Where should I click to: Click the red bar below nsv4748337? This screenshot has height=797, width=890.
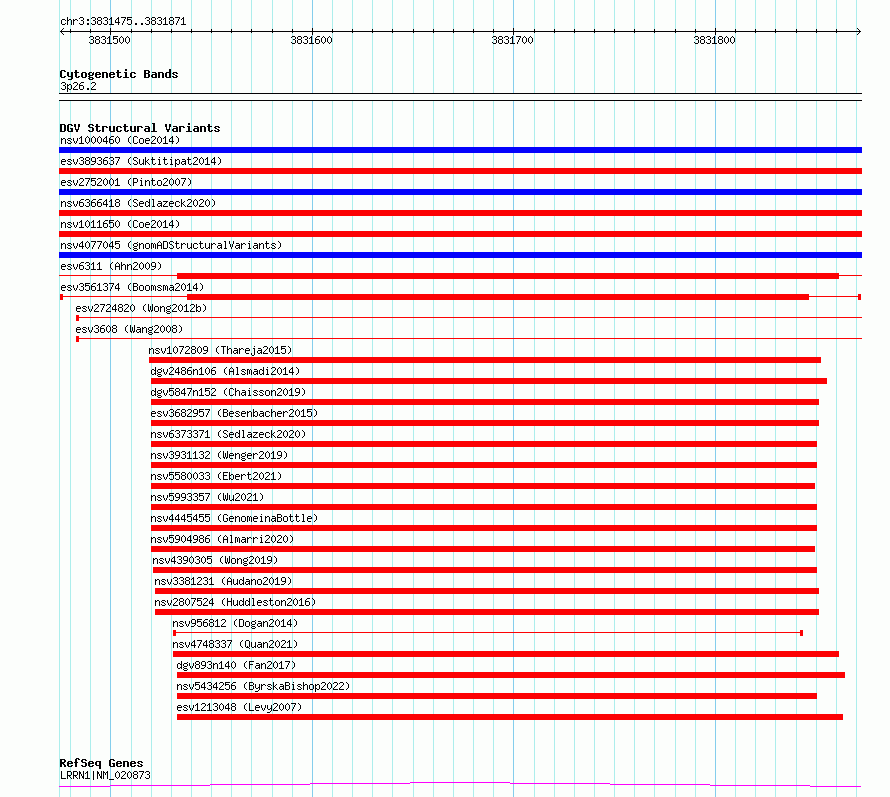pyautogui.click(x=506, y=654)
